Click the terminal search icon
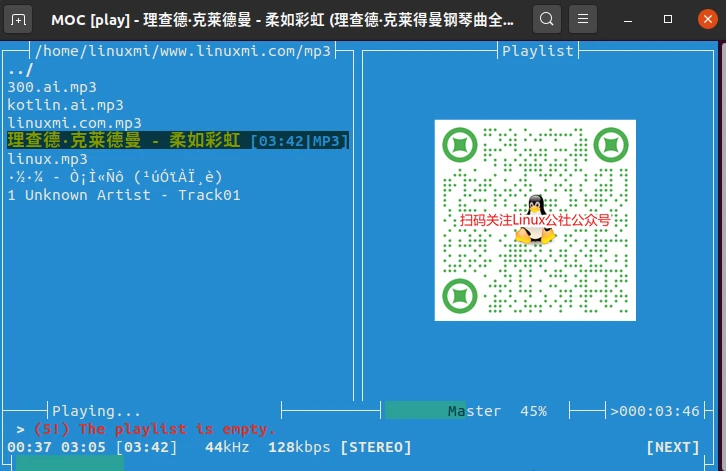This screenshot has height=471, width=726. click(547, 19)
